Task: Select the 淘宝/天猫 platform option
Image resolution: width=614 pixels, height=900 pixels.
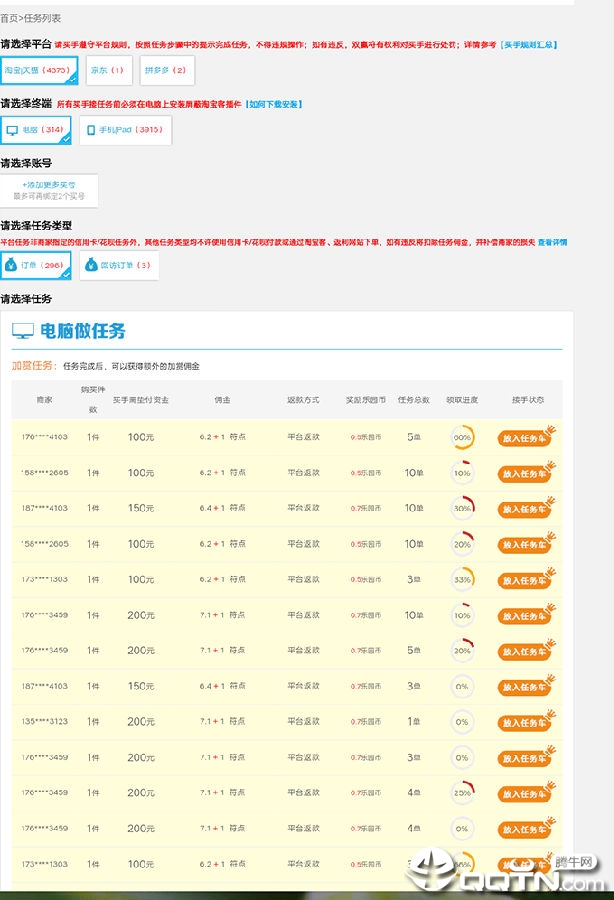Action: (x=39, y=70)
